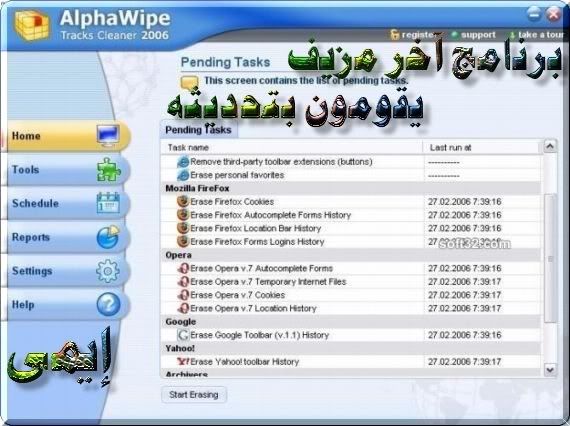Click the scroll up arrow of task list
This screenshot has width=570, height=426.
(x=550, y=146)
